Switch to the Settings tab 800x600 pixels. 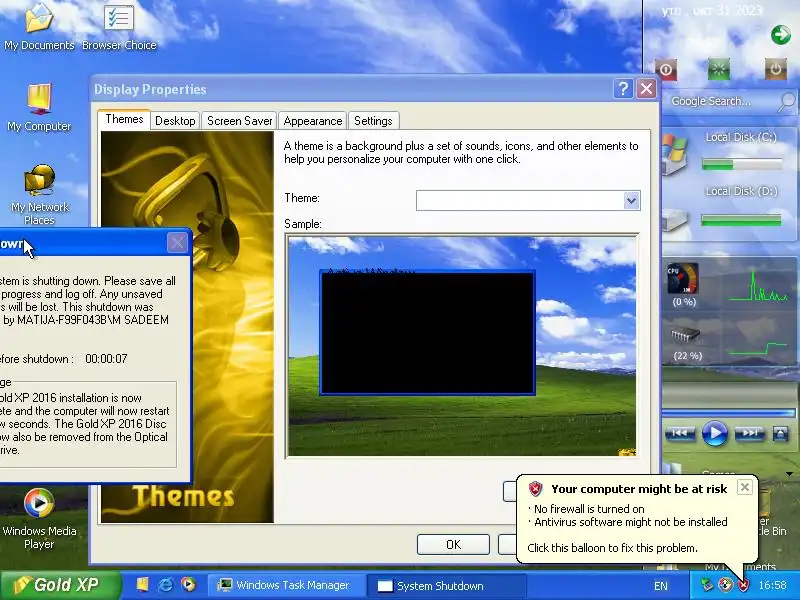pos(373,121)
